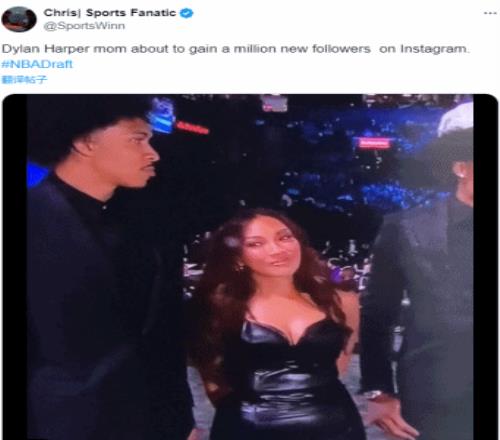The height and width of the screenshot is (440, 500).
Task: Click the red lit sign beside the man's forehead
Action: 192,128
